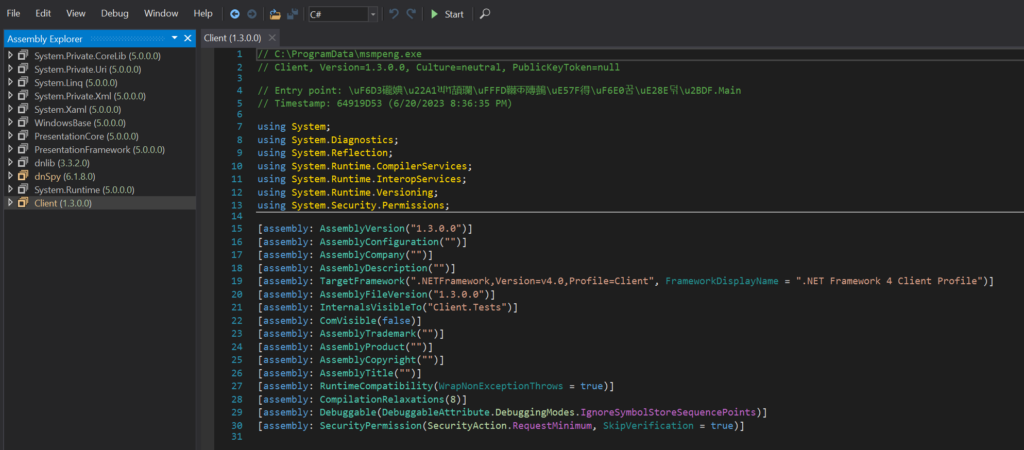Click the ComVisible attribute link
The width and height of the screenshot is (1024, 450).
349,321
